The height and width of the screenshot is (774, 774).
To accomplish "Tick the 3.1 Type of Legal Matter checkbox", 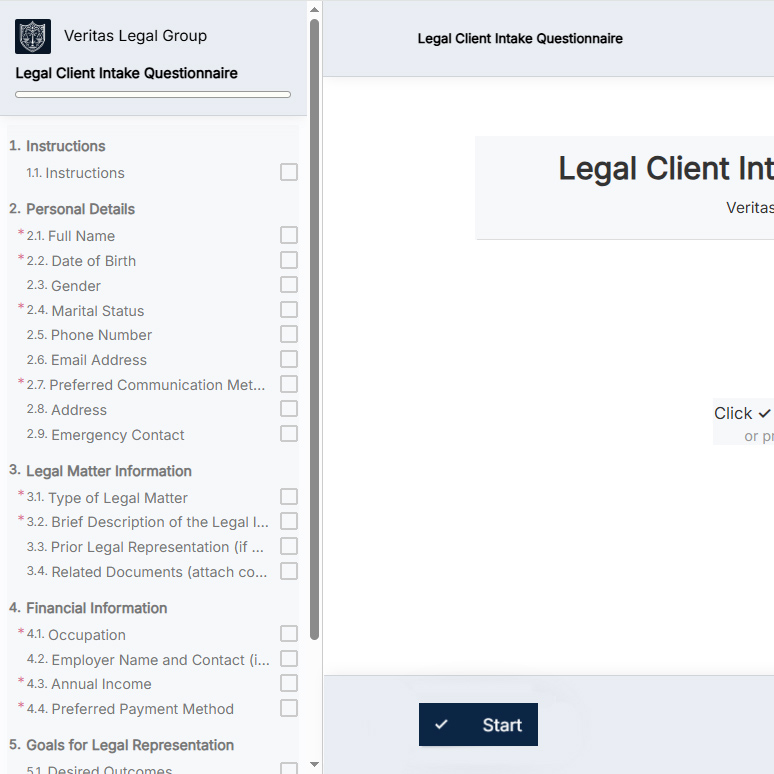I will pyautogui.click(x=289, y=496).
